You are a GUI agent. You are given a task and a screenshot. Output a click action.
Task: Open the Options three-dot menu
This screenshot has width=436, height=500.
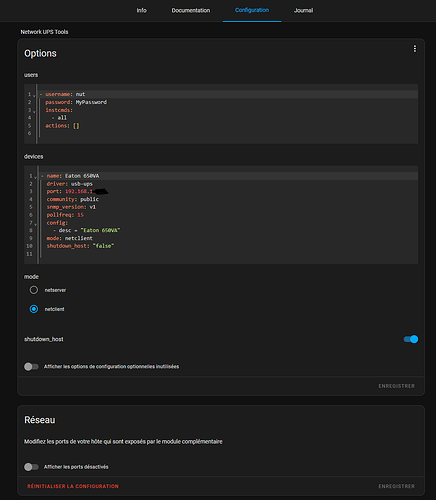415,49
